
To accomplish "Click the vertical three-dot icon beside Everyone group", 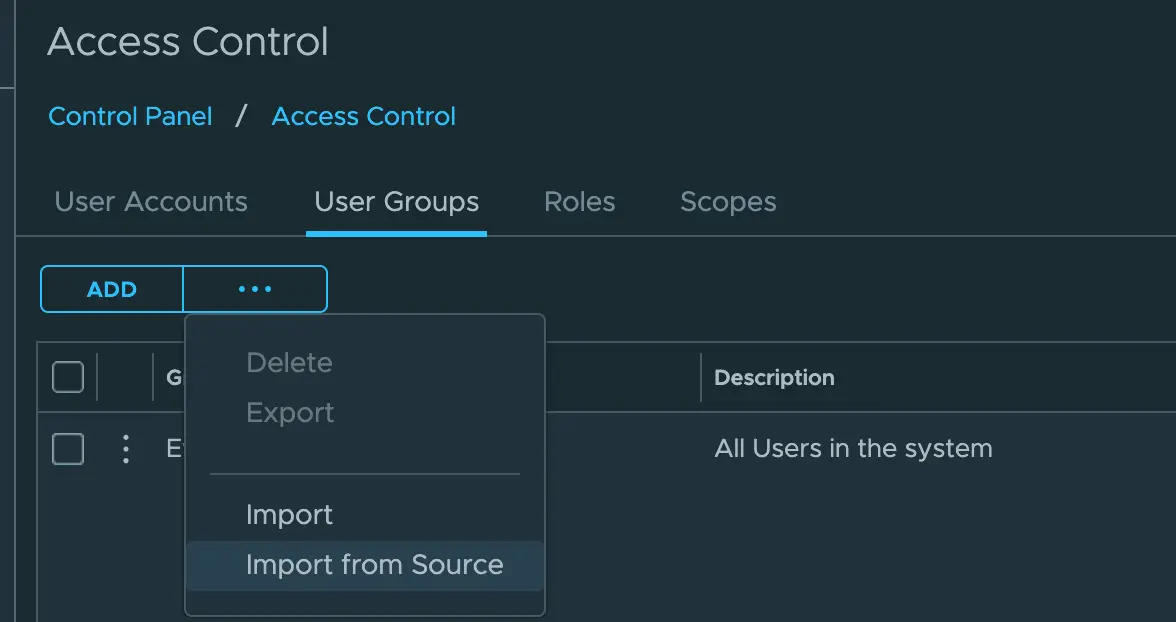I will pyautogui.click(x=125, y=449).
